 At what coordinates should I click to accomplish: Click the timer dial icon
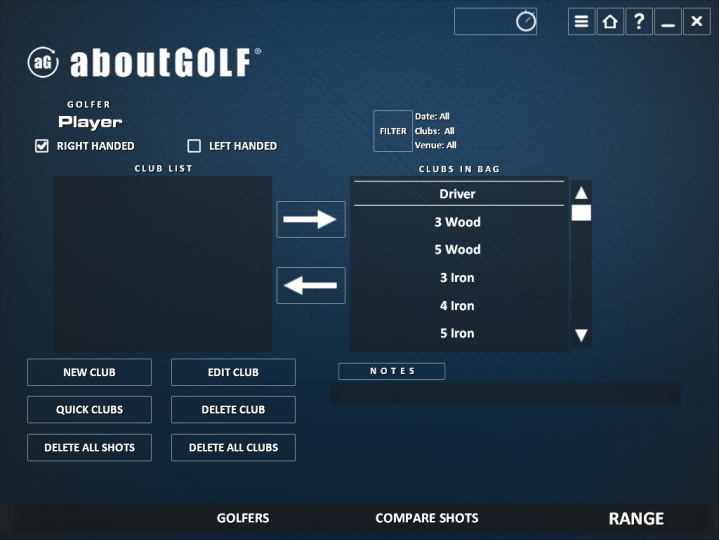point(525,21)
